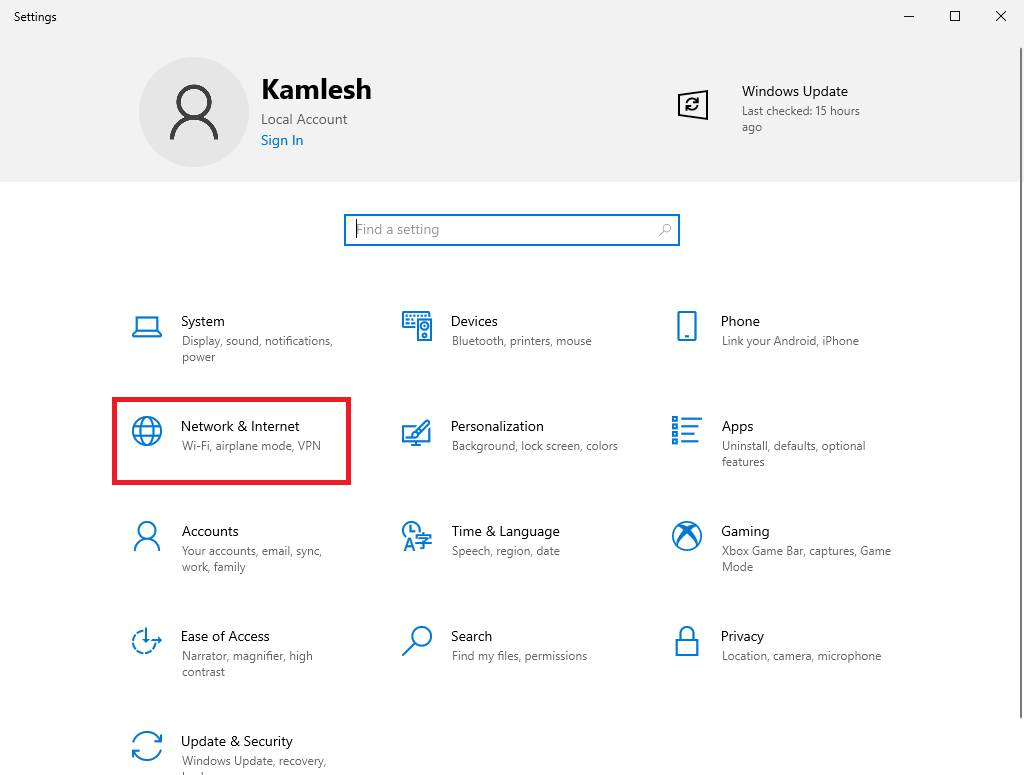Select Search category title
Image resolution: width=1024 pixels, height=775 pixels.
(x=472, y=637)
